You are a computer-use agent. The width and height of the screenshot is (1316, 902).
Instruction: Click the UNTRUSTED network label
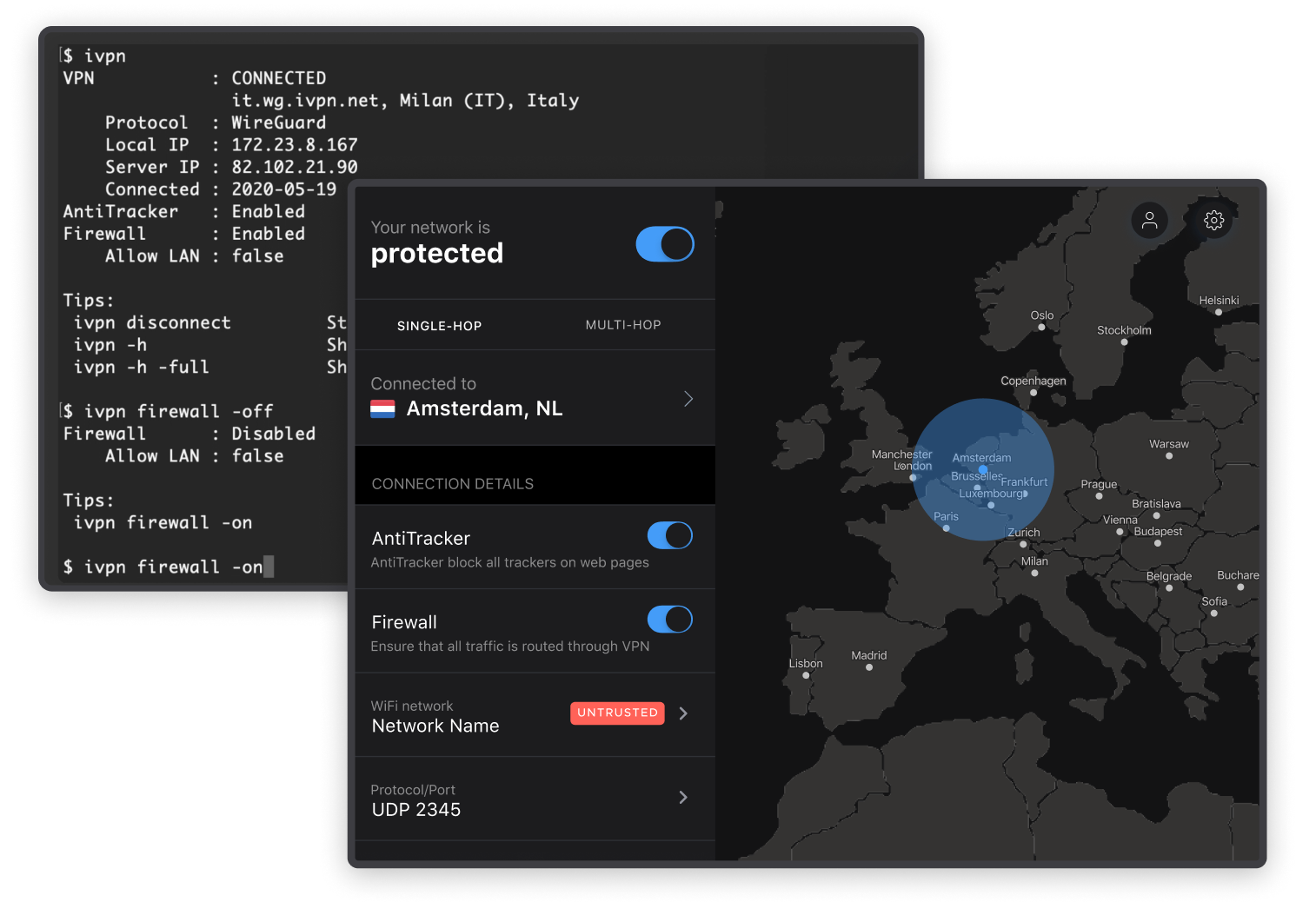617,713
